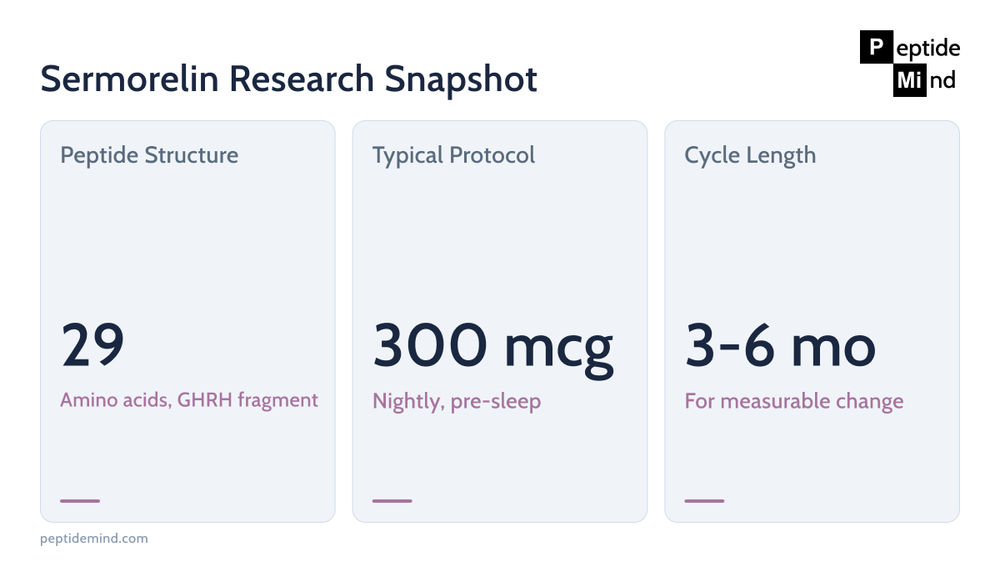Select the large 29 figure
The image size is (1000, 563).
[92, 345]
